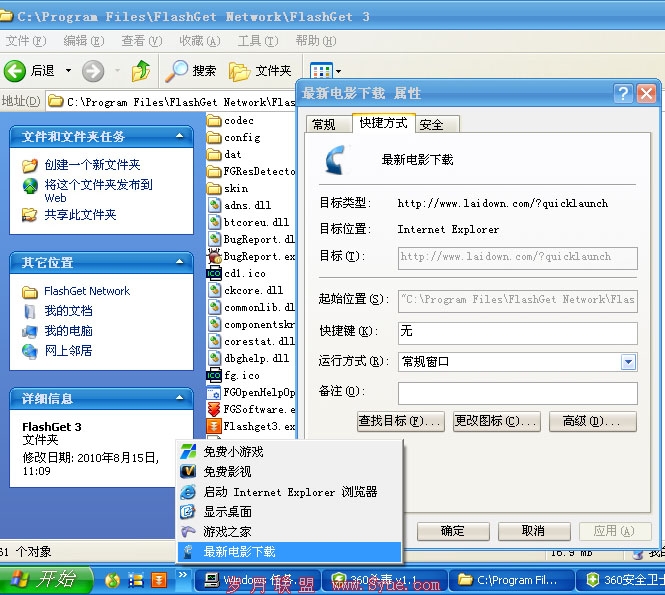Select Flashget3.exe orange icon
Image resolution: width=665 pixels, height=595 pixels.
(x=214, y=426)
